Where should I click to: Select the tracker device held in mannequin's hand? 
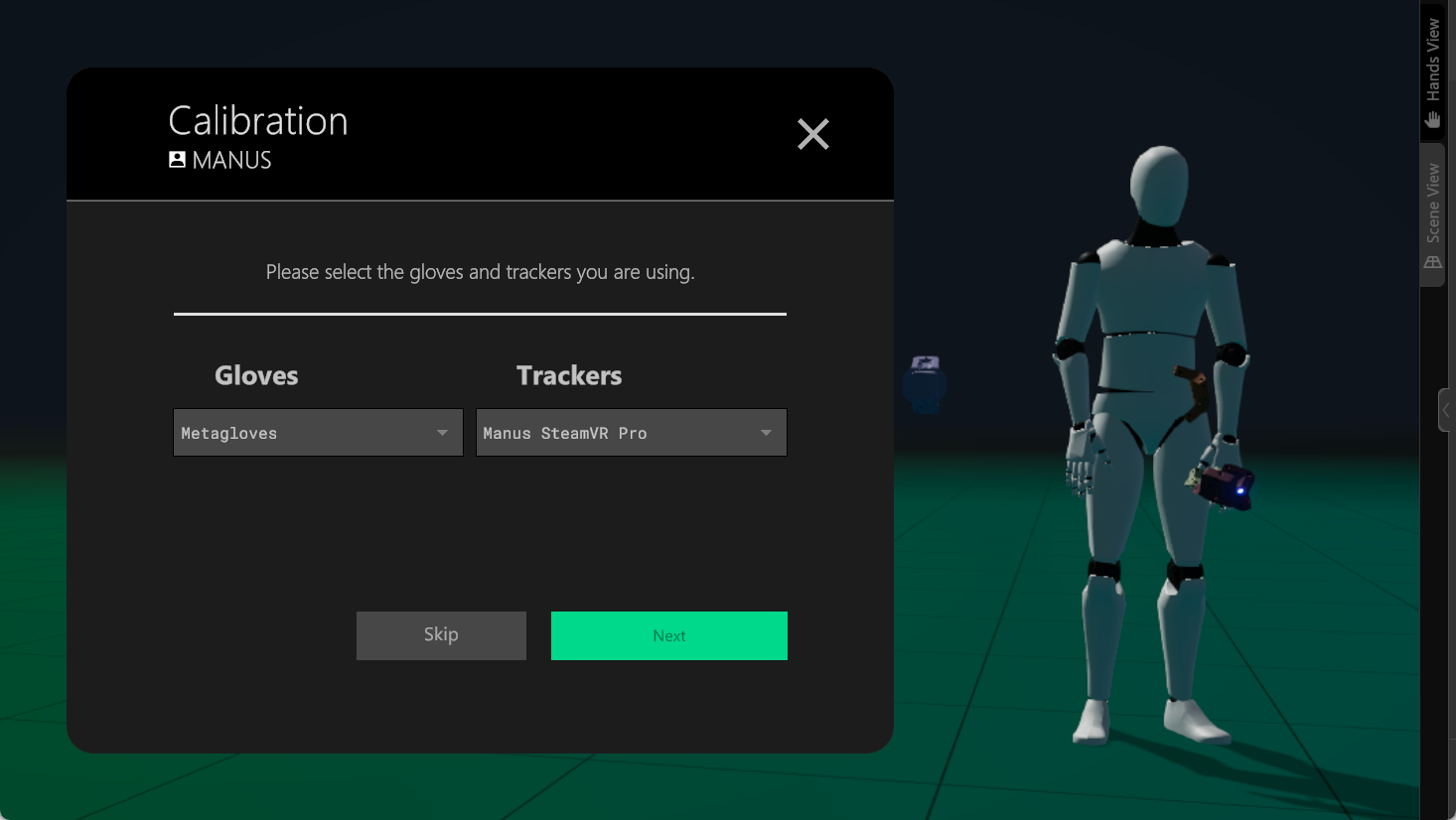(1226, 486)
